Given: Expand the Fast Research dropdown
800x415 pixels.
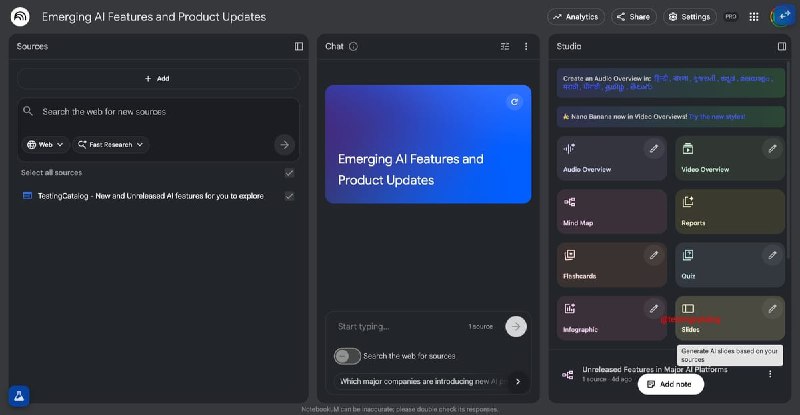Looking at the screenshot, I should click(x=111, y=144).
